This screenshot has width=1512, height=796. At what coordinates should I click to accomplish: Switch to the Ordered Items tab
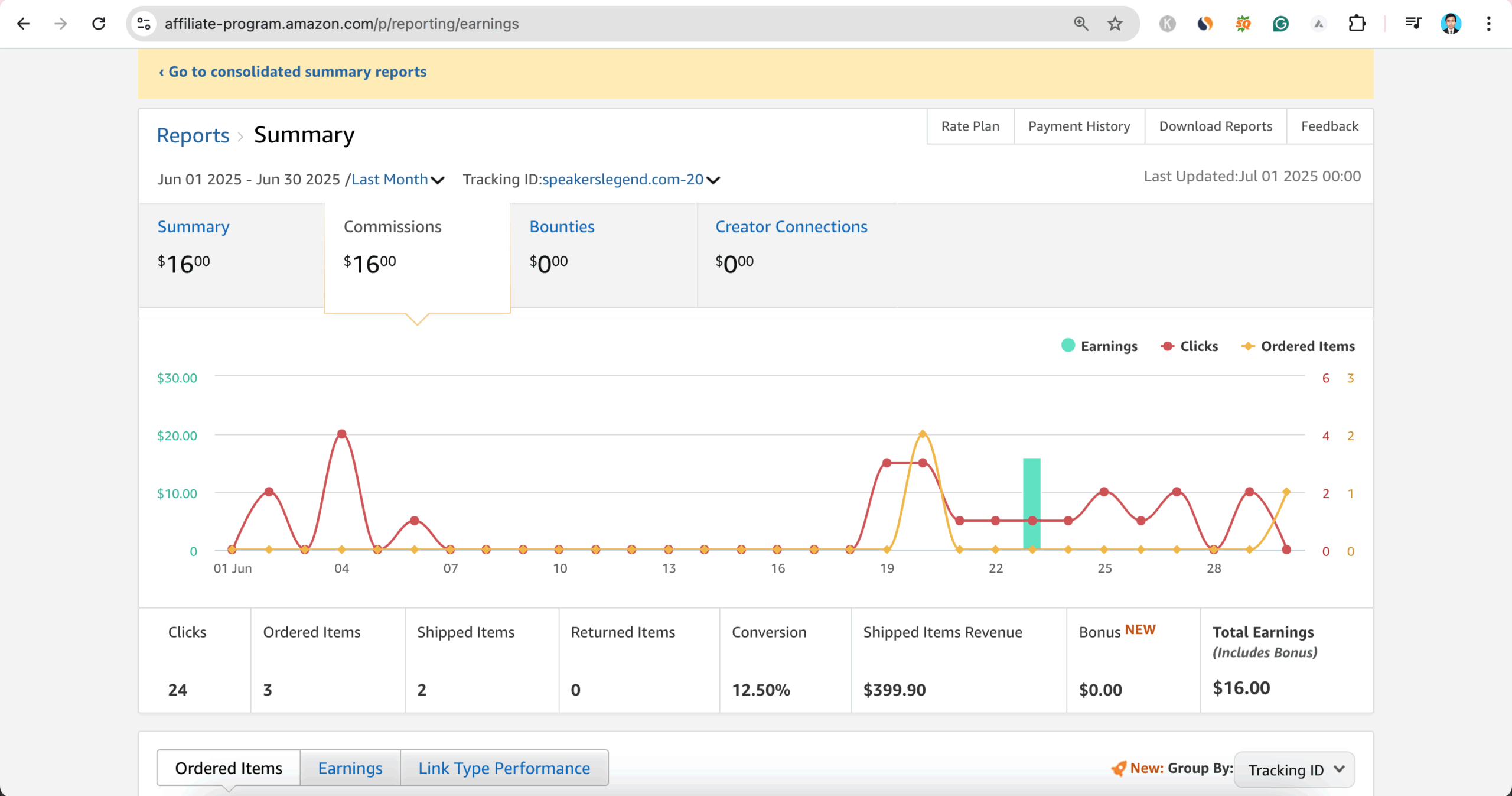point(229,768)
